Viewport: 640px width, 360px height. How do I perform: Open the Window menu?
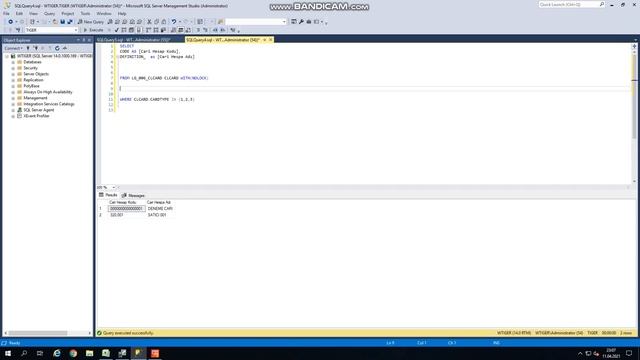tap(104, 13)
